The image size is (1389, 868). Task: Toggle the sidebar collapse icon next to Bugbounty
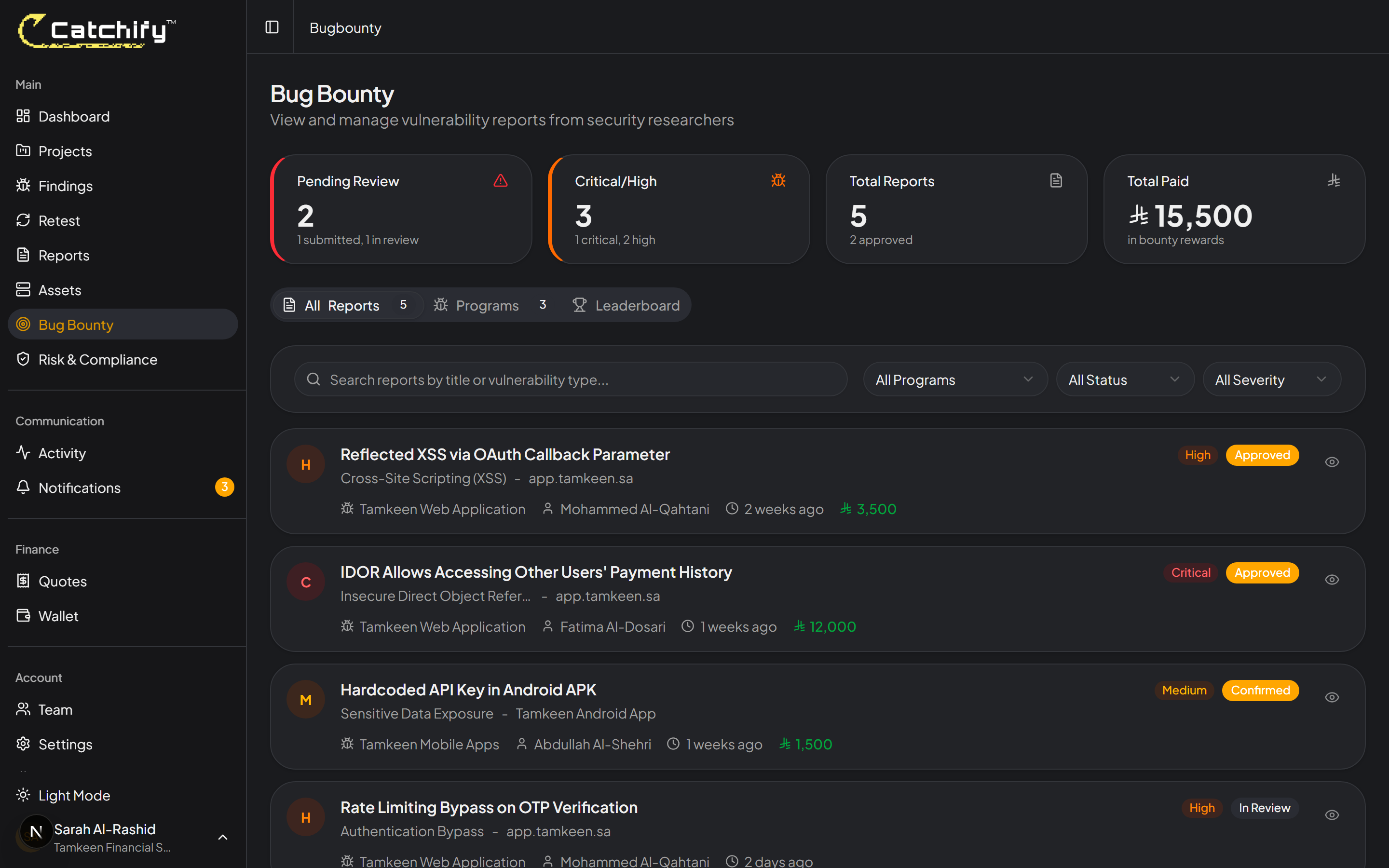[272, 27]
